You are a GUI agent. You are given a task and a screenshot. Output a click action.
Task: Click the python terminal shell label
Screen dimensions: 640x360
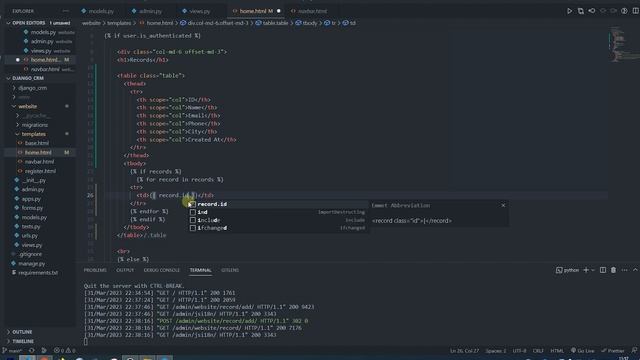click(x=567, y=270)
